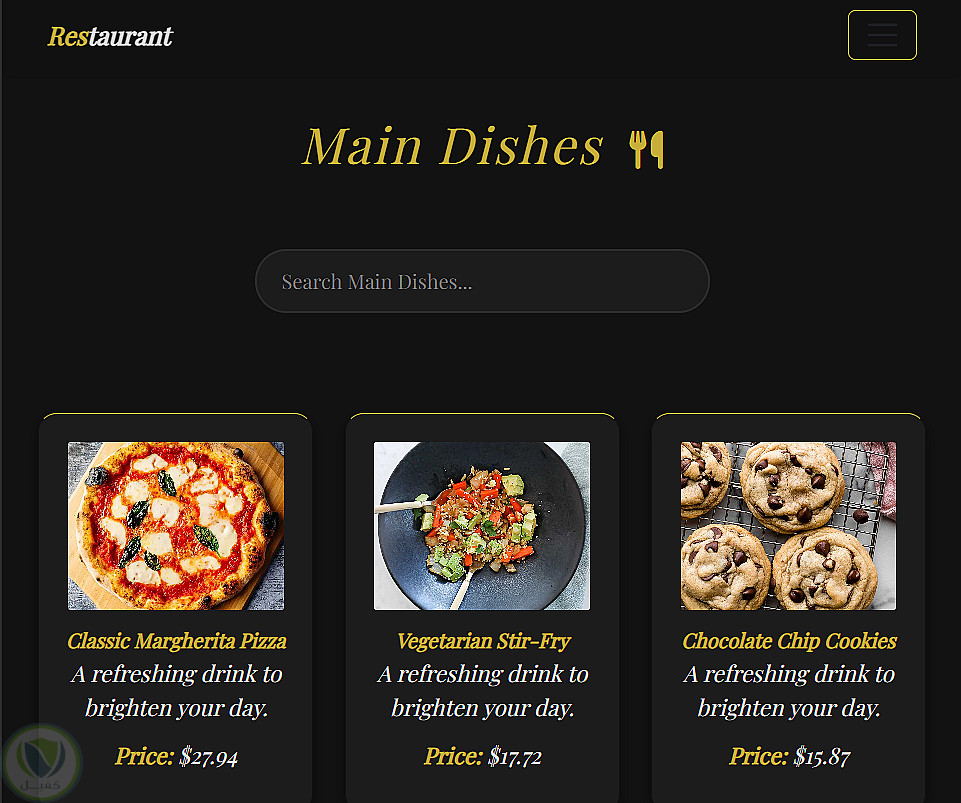Focus the Search Main Dishes field
The width and height of the screenshot is (961, 803).
click(482, 281)
